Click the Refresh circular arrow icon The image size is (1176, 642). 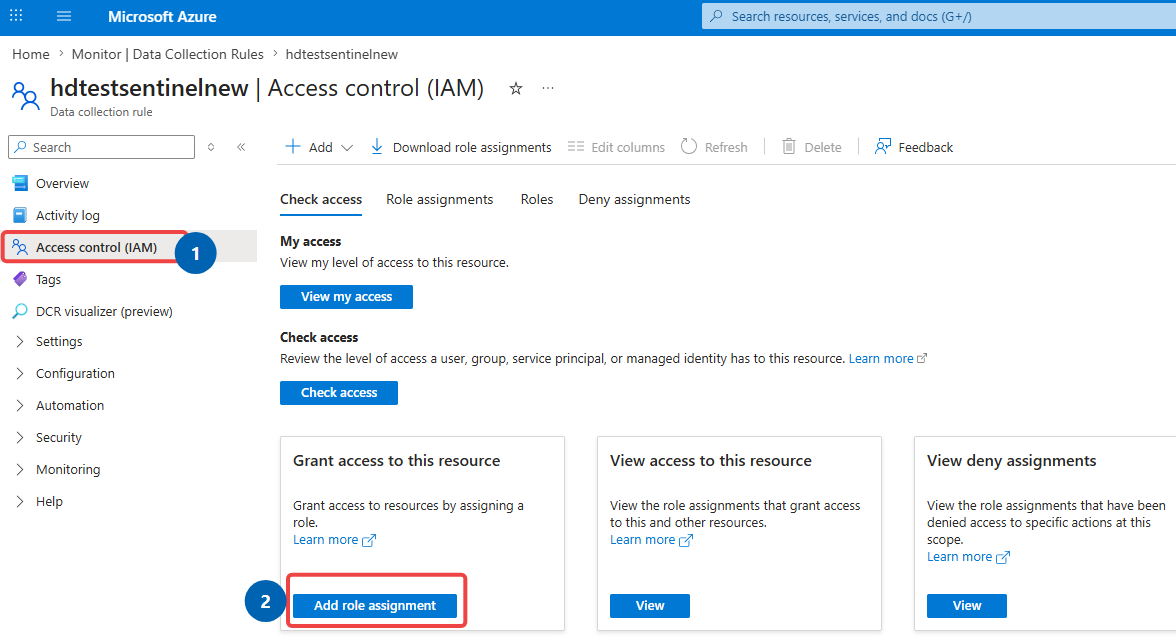click(x=688, y=146)
